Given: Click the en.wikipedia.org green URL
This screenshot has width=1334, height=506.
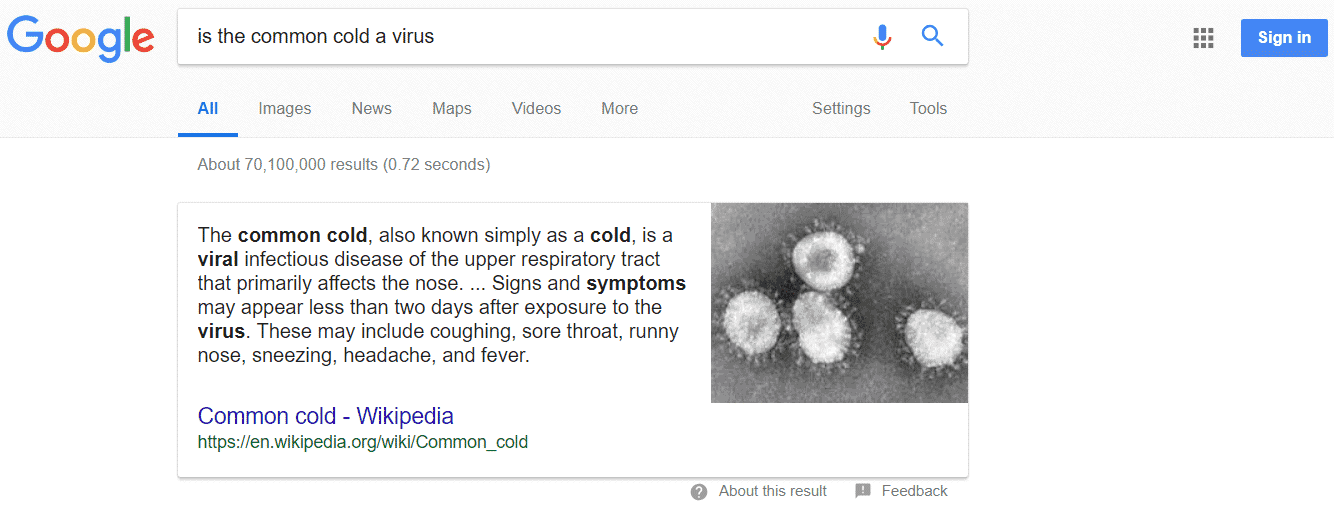Looking at the screenshot, I should [x=363, y=441].
